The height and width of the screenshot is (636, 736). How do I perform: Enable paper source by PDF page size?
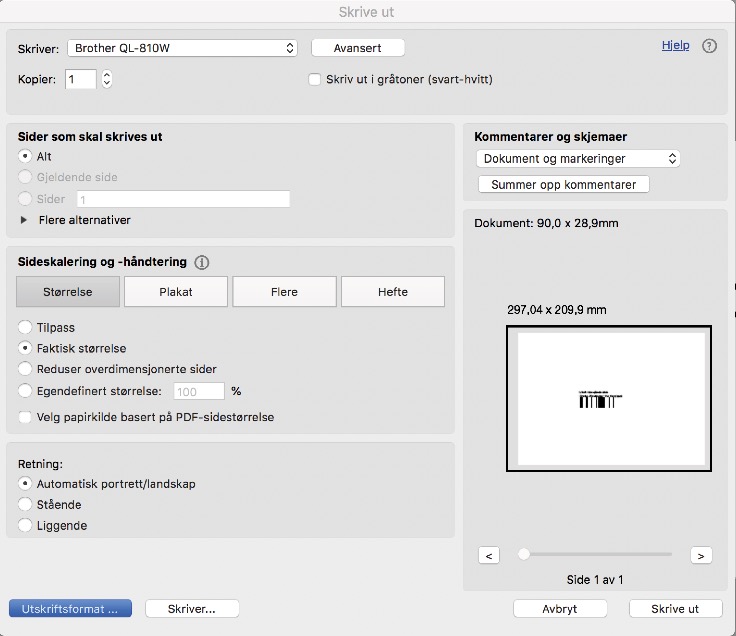tap(25, 417)
